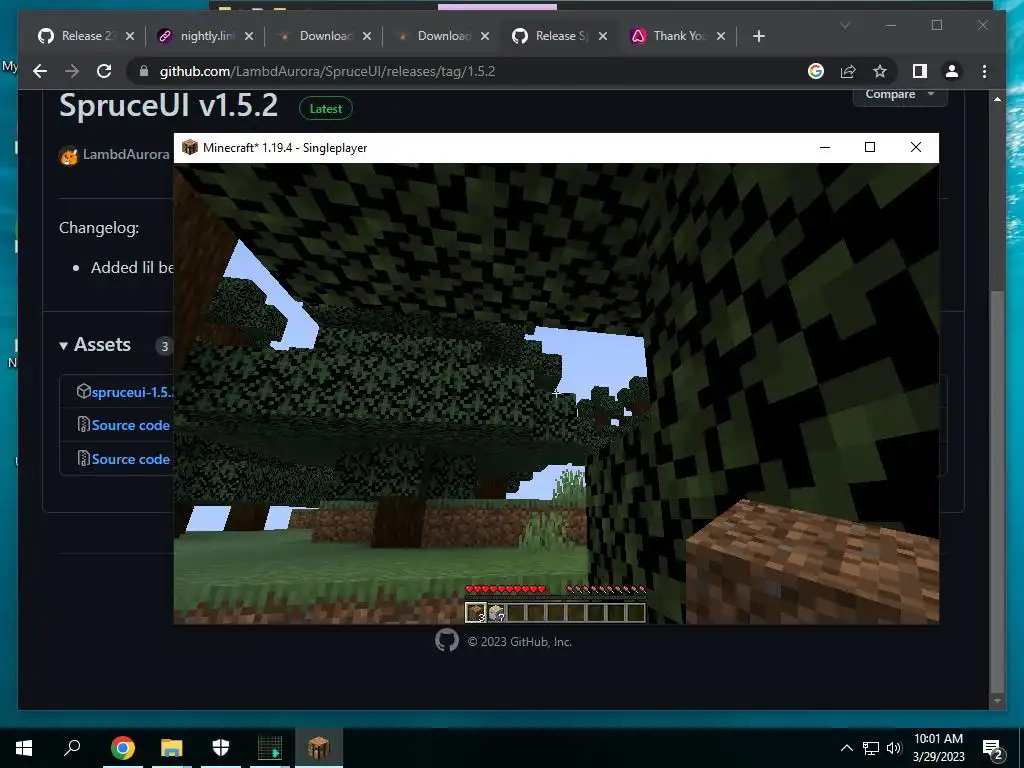Reload the GitHub release page

coord(104,71)
